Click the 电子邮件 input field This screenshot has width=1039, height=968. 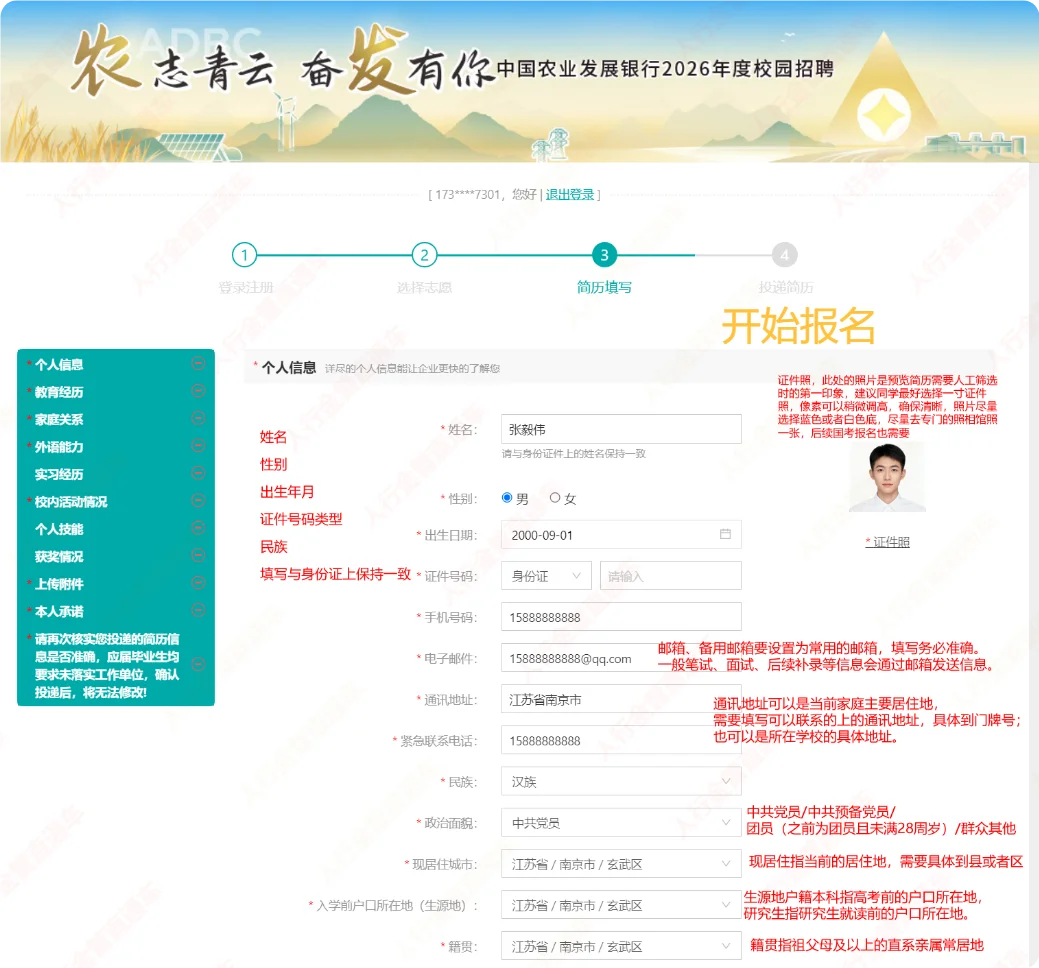621,658
